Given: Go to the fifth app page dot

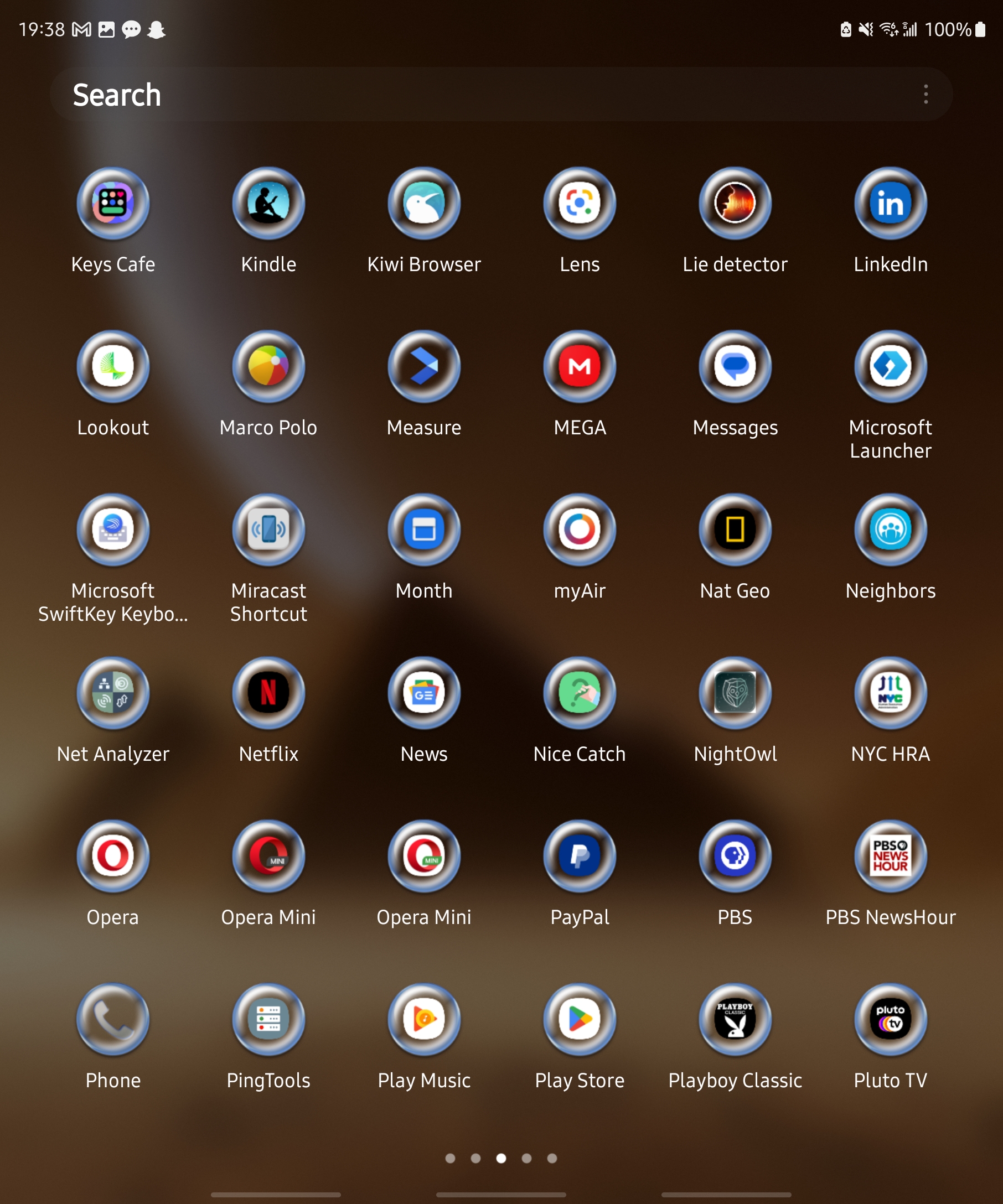Looking at the screenshot, I should [552, 1158].
